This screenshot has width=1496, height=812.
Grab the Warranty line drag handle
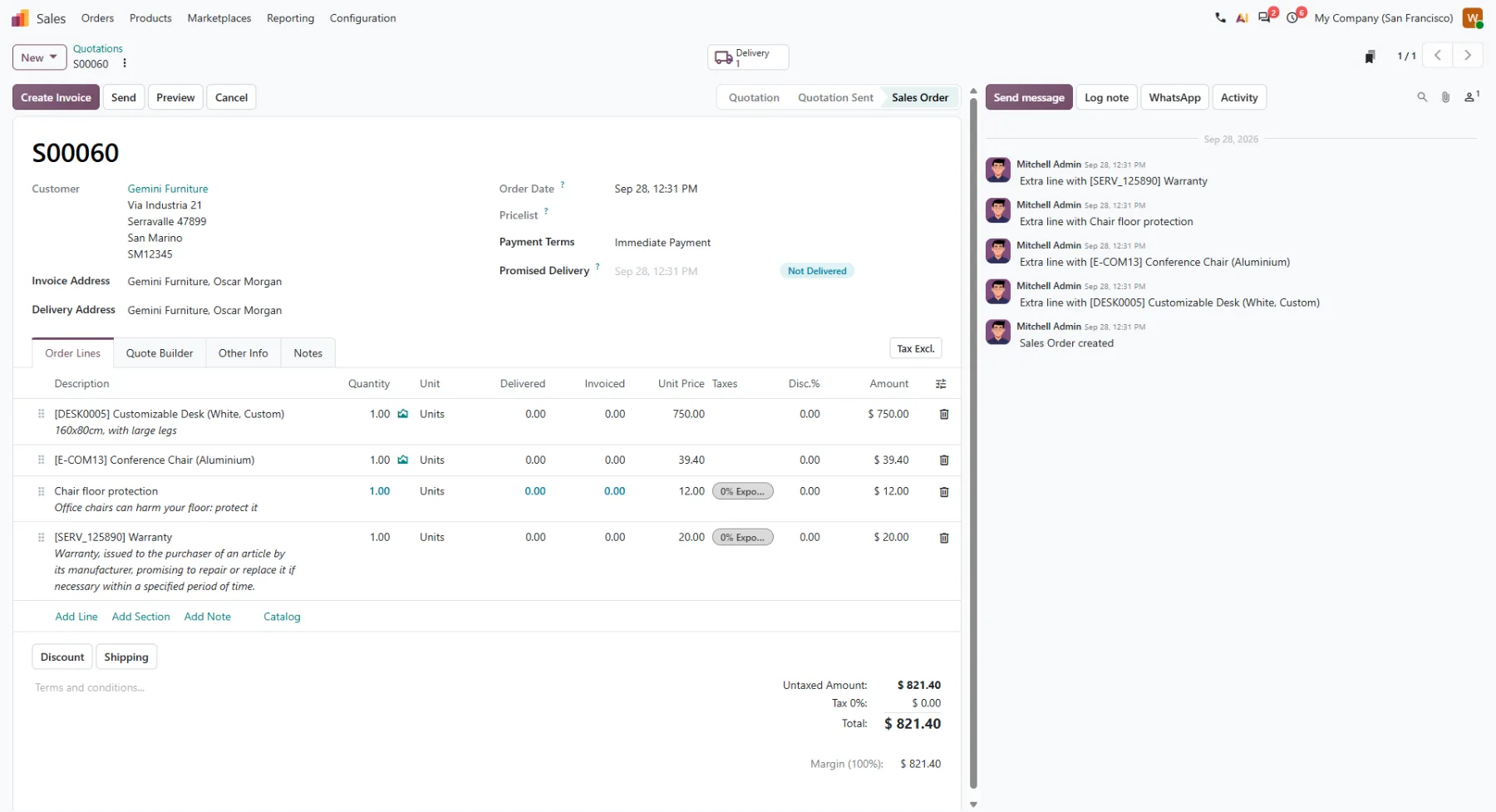pos(41,538)
